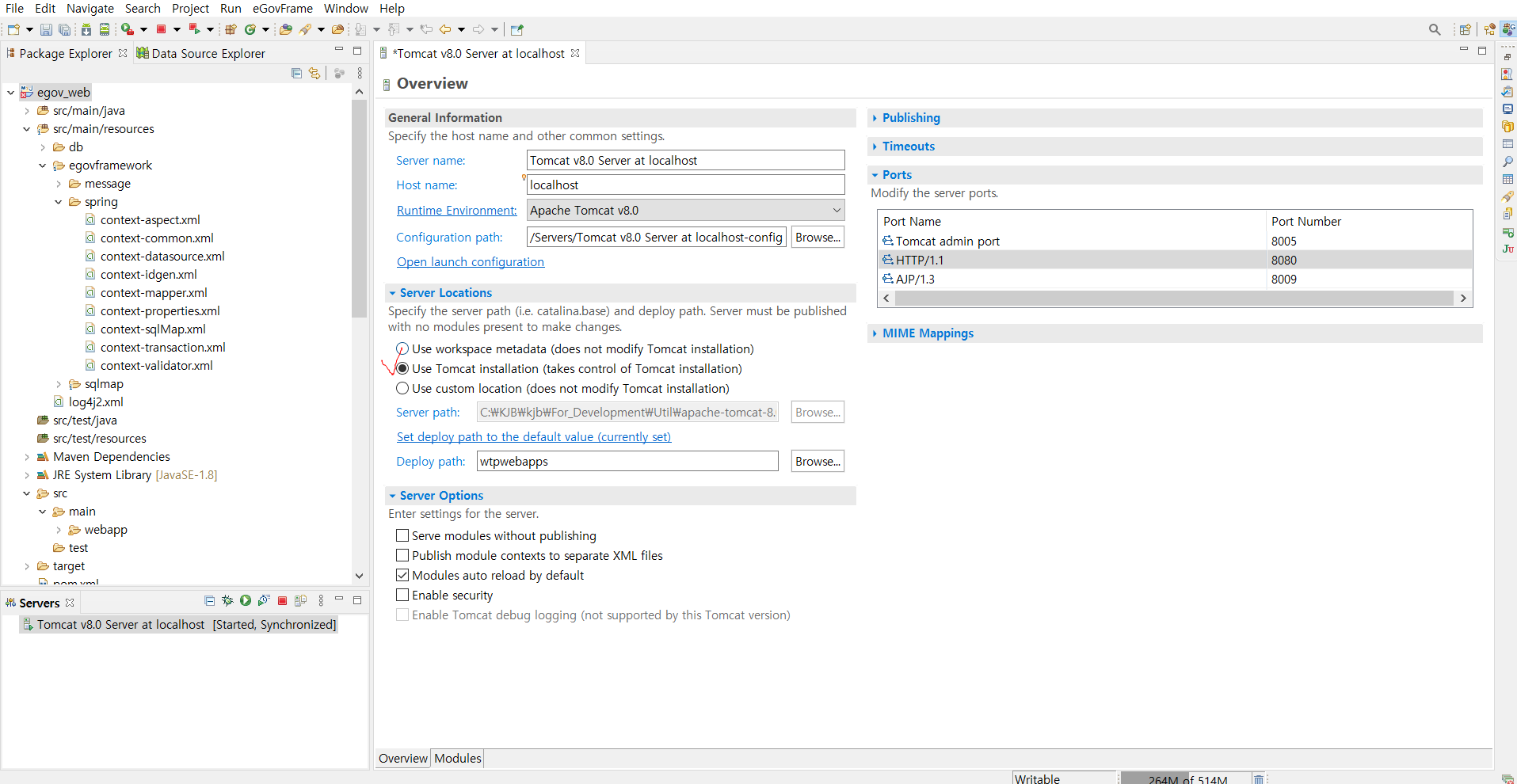Click the Open Perspective icon
This screenshot has width=1517, height=784.
1465,29
